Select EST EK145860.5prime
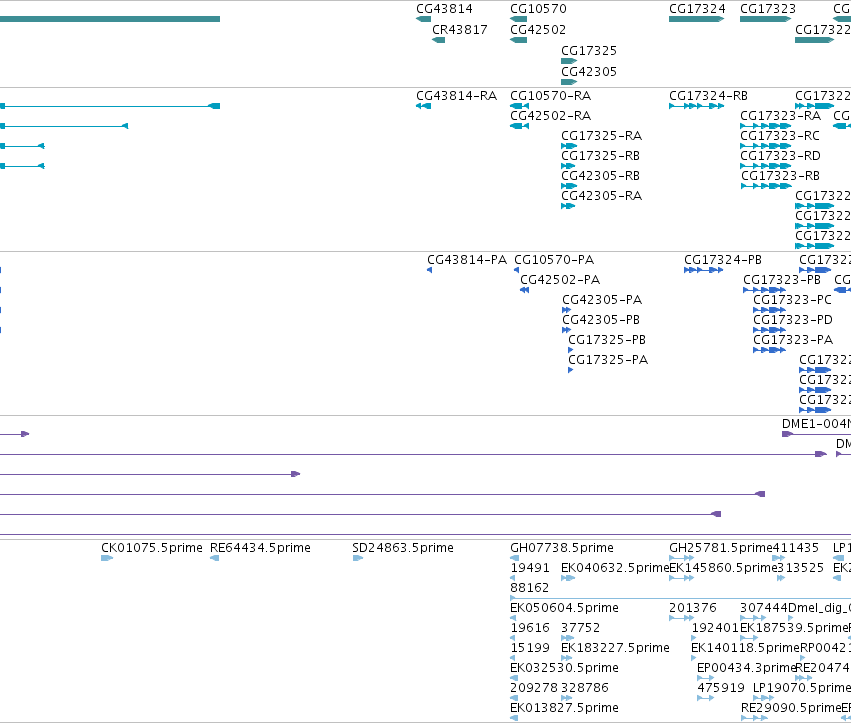The height and width of the screenshot is (723, 851). pyautogui.click(x=723, y=568)
